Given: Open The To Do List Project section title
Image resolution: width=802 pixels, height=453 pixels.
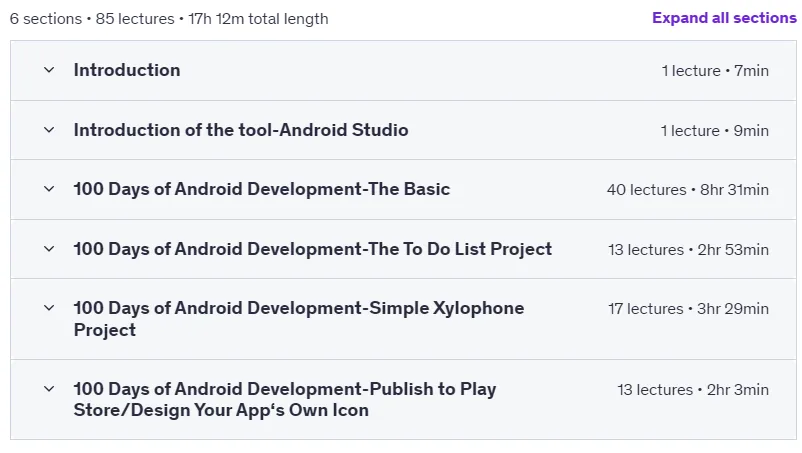Looking at the screenshot, I should [x=313, y=249].
